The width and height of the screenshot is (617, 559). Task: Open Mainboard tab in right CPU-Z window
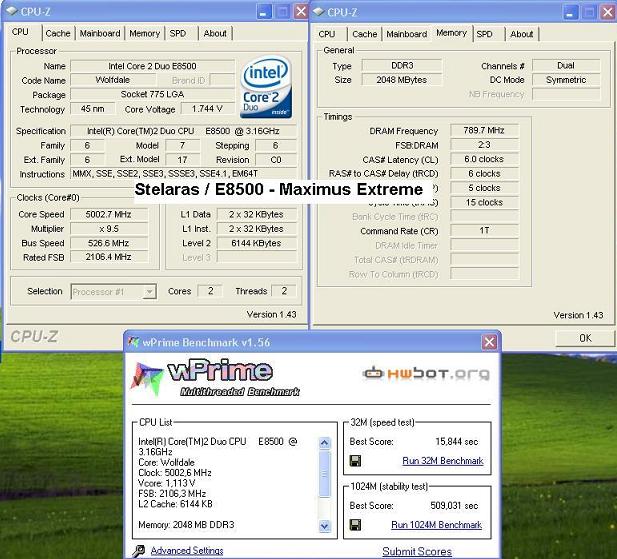tap(406, 34)
